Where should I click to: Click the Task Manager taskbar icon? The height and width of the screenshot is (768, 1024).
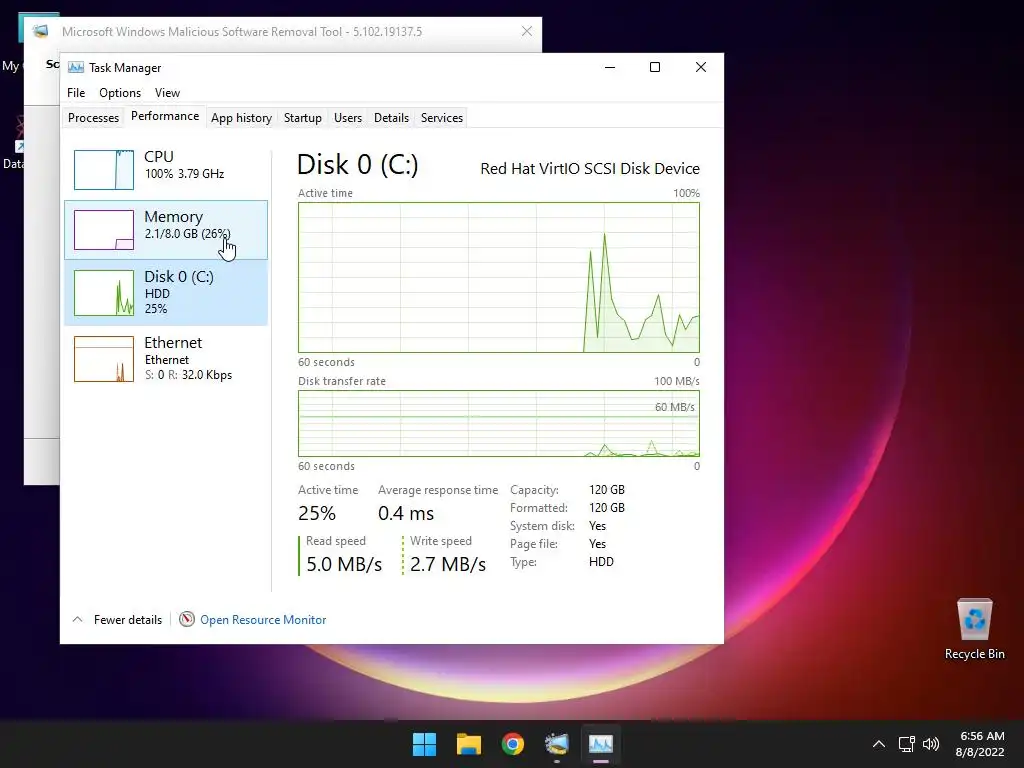click(601, 744)
